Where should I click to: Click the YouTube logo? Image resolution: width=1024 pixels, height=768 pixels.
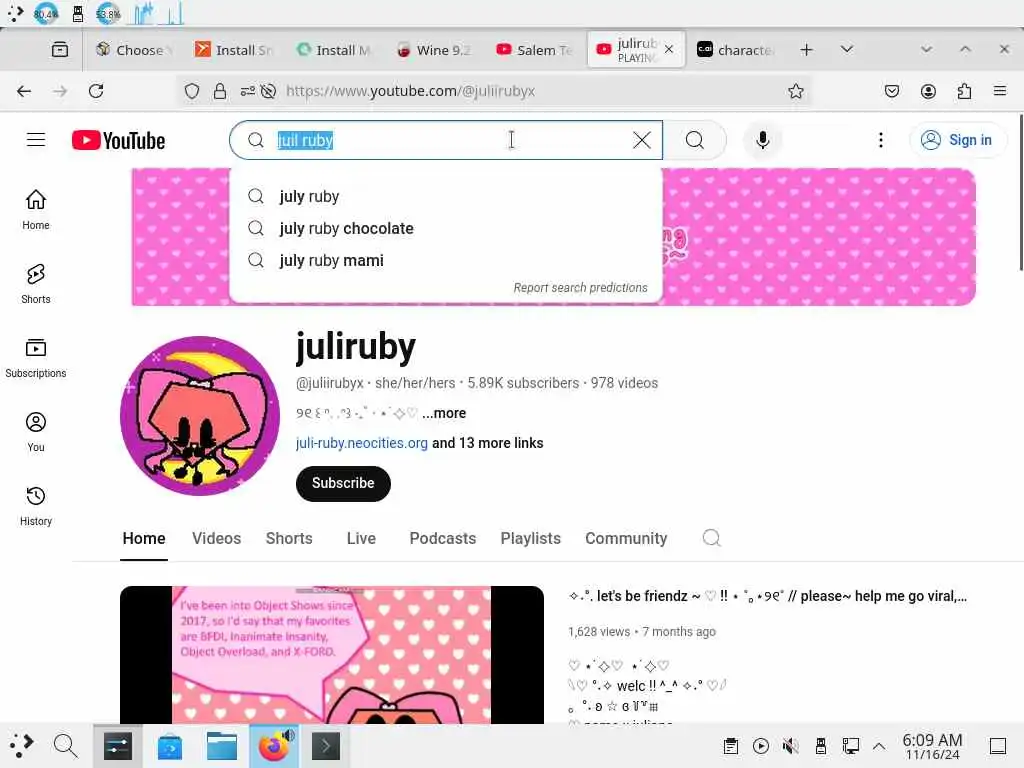tap(118, 140)
